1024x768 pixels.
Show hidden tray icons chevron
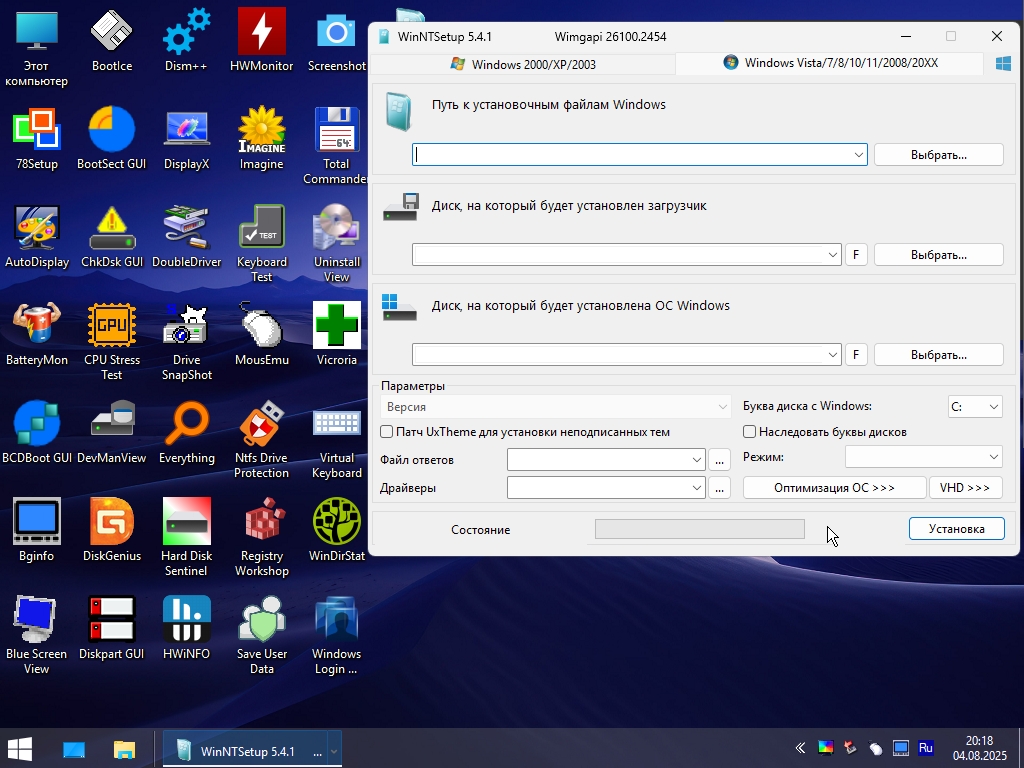point(800,748)
